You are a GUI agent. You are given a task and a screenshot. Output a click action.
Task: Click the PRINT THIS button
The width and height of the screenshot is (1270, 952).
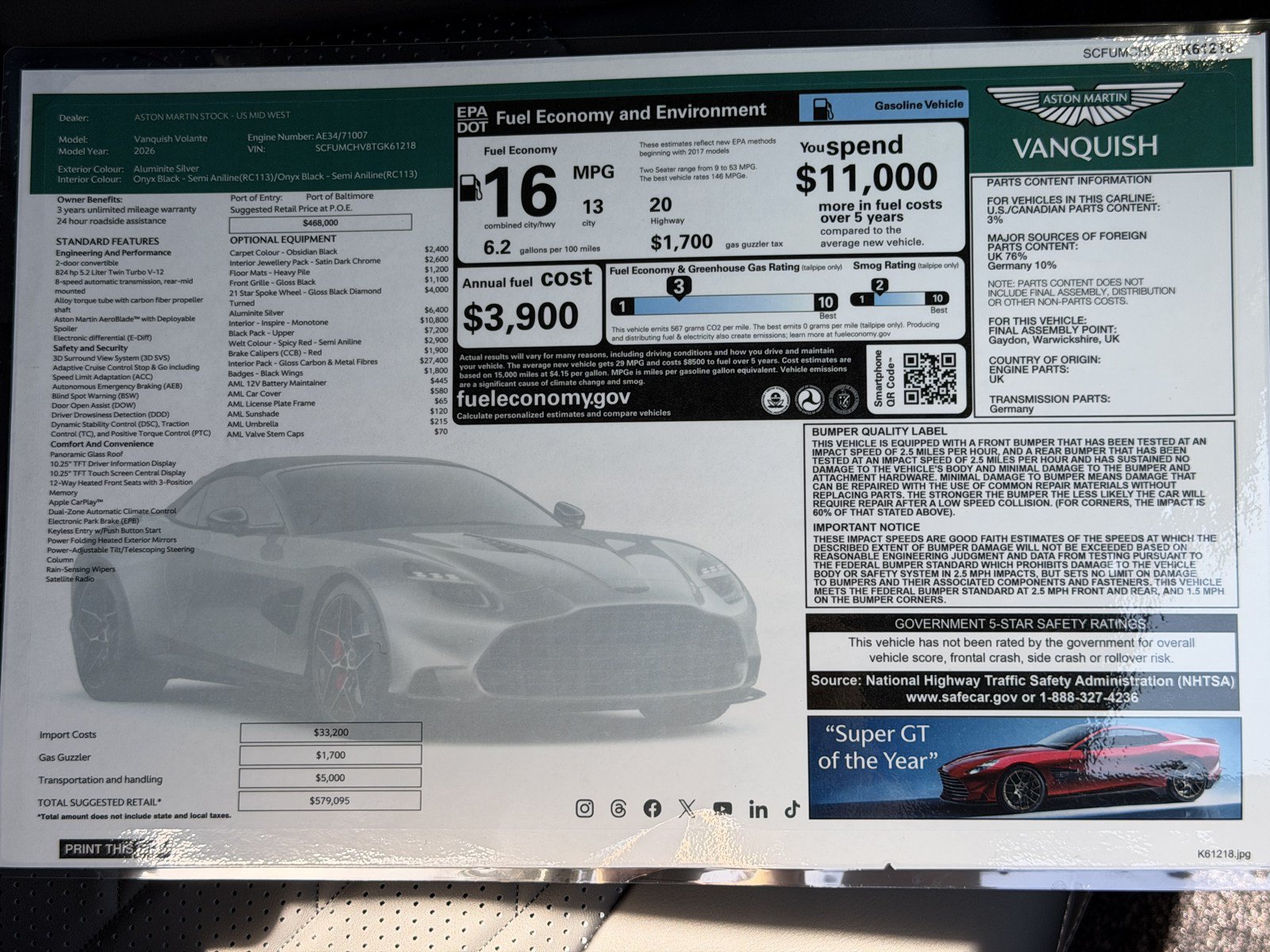[x=116, y=849]
